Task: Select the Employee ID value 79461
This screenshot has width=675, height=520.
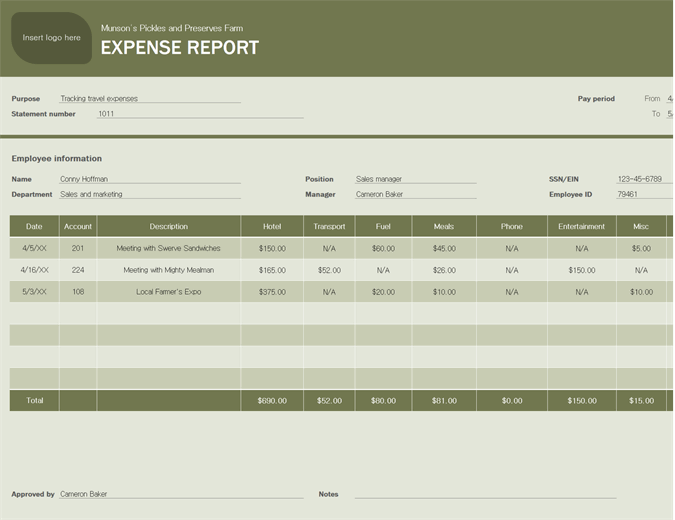Action: pos(640,194)
